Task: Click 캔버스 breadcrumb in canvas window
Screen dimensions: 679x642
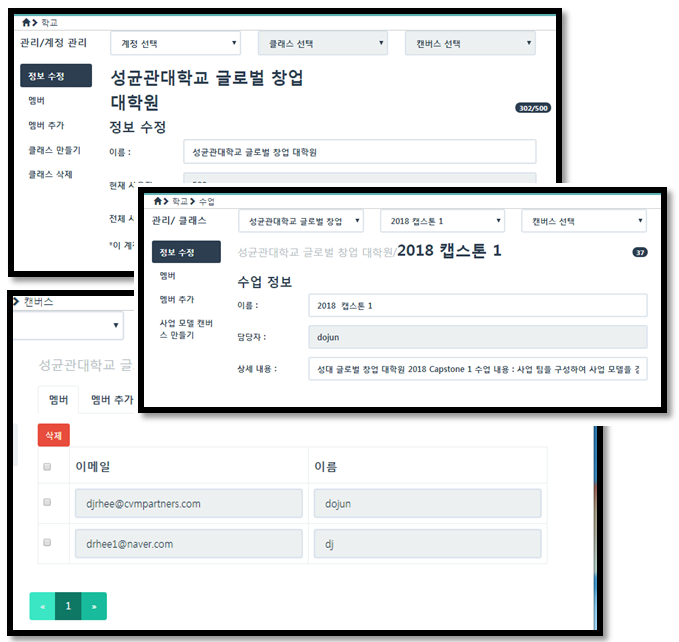Action: click(39, 302)
